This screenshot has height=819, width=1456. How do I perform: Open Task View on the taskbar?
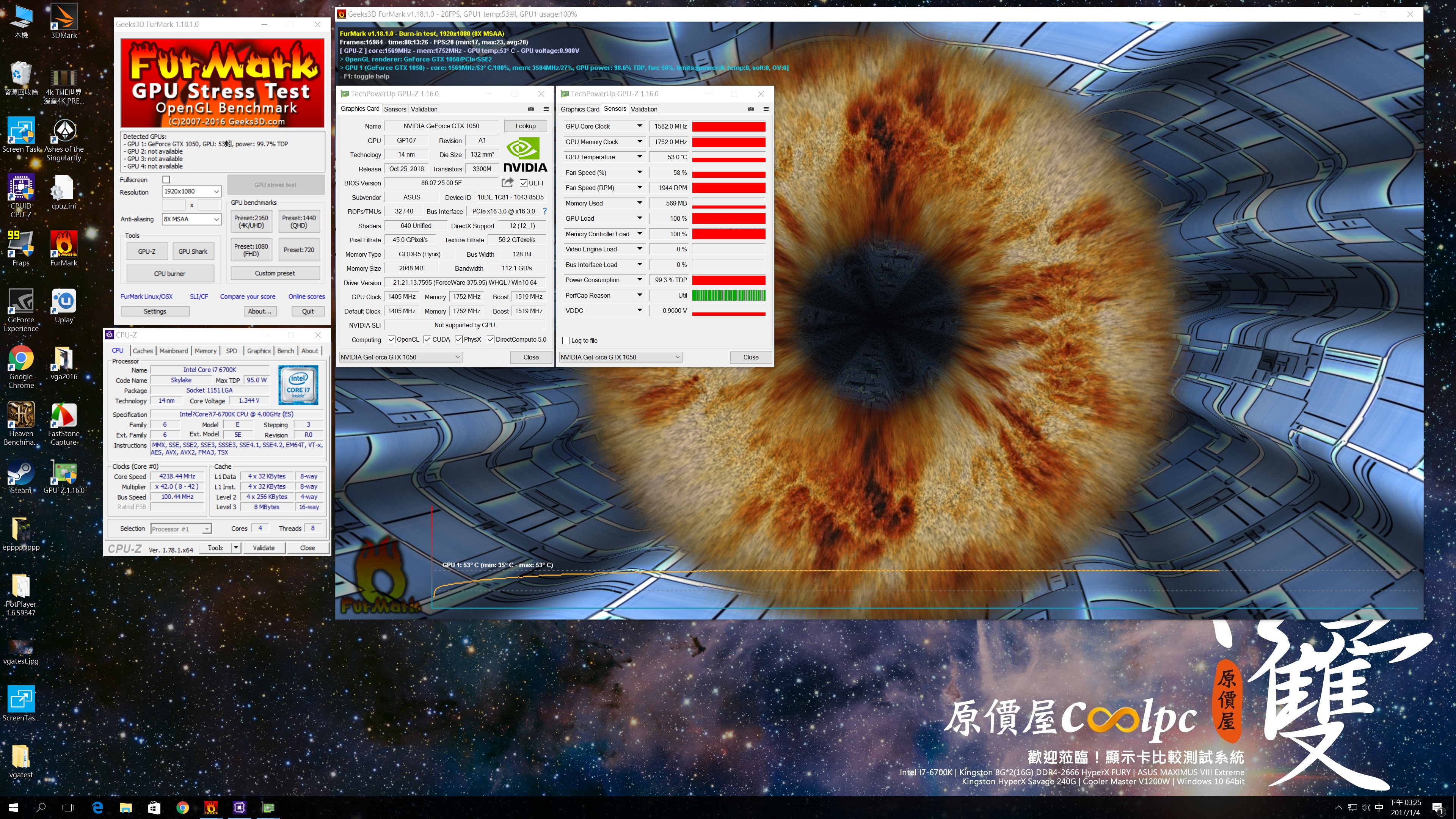coord(68,808)
